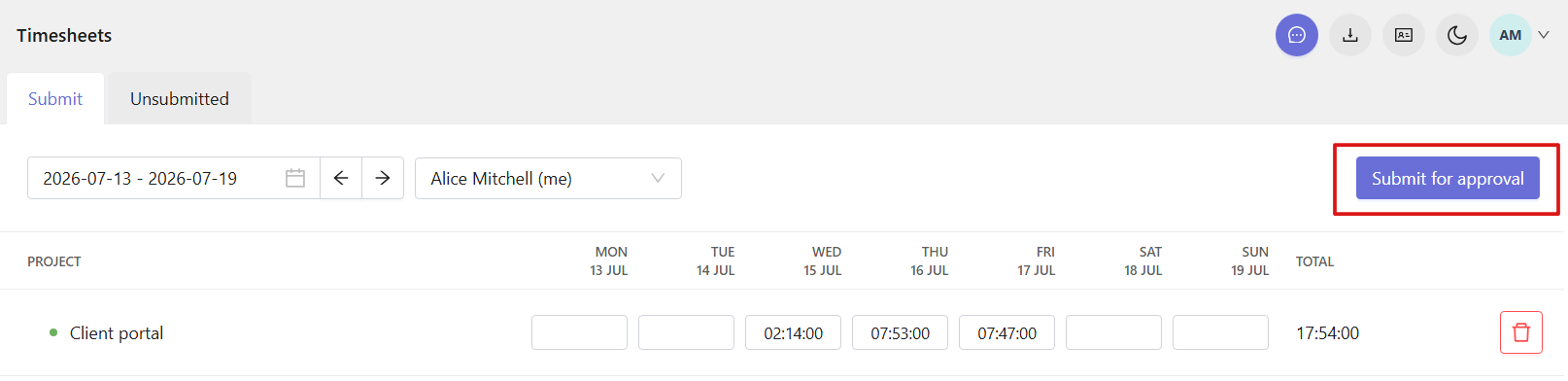Open the AM user avatar menu
This screenshot has width=1568, height=381.
tap(1510, 35)
